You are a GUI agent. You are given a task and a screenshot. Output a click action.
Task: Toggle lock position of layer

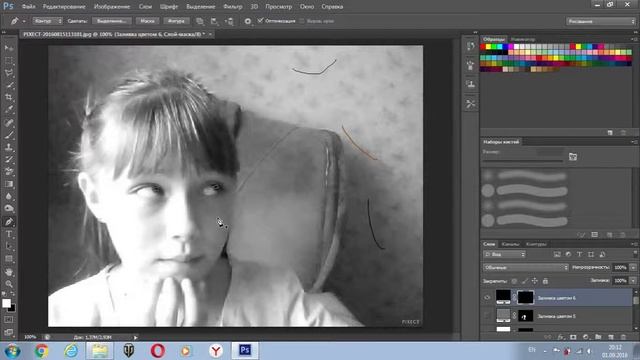(x=534, y=281)
